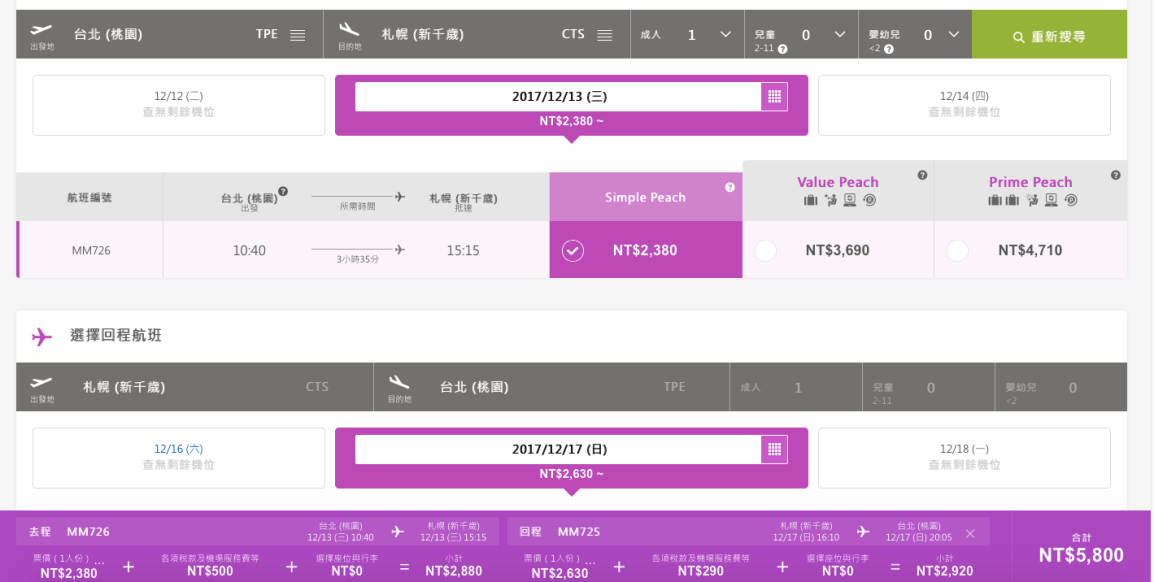Image resolution: width=1154 pixels, height=582 pixels.
Task: Click the 重新搜尋 search button
Action: (x=1049, y=36)
